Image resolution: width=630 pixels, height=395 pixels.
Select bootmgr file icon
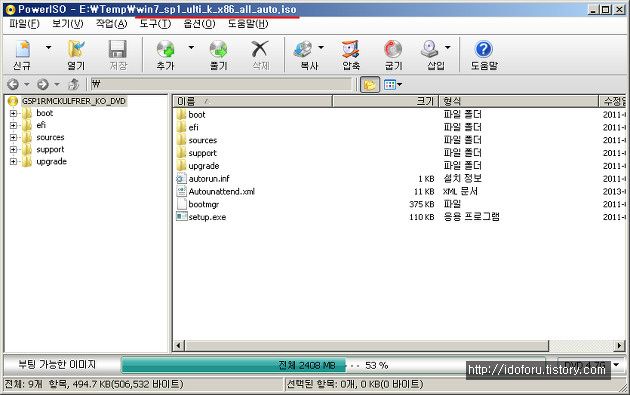coord(182,204)
